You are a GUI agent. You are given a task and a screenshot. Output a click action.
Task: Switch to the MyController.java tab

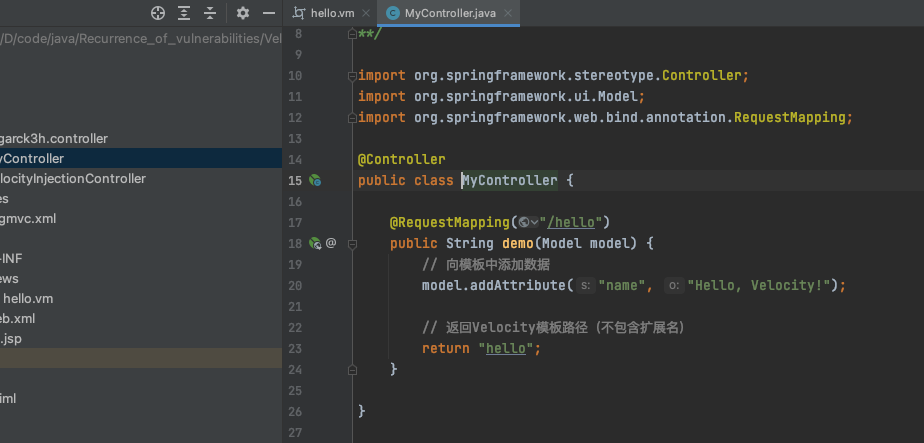[x=450, y=13]
